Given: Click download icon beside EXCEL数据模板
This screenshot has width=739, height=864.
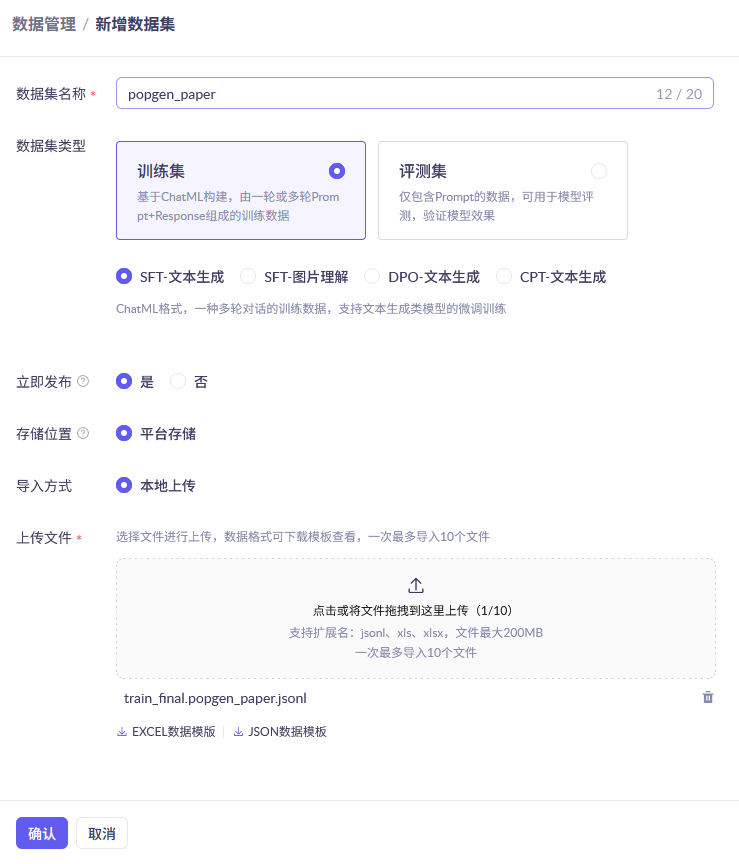Looking at the screenshot, I should coord(122,732).
